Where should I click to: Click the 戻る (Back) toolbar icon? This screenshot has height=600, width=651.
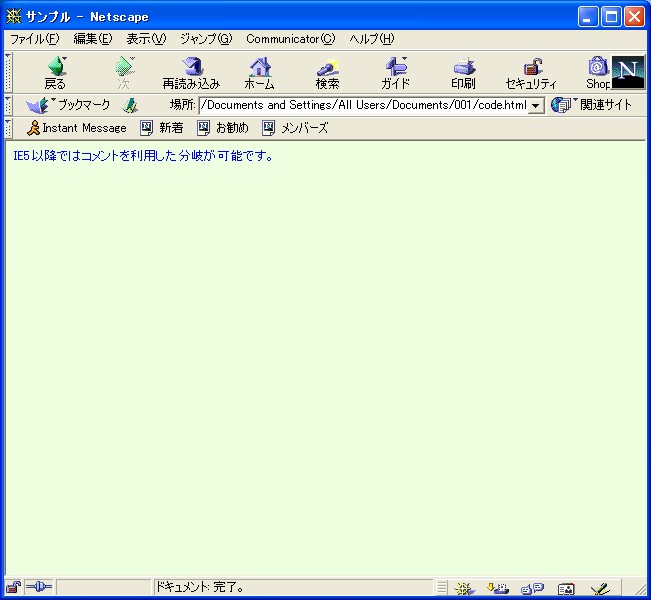[55, 71]
